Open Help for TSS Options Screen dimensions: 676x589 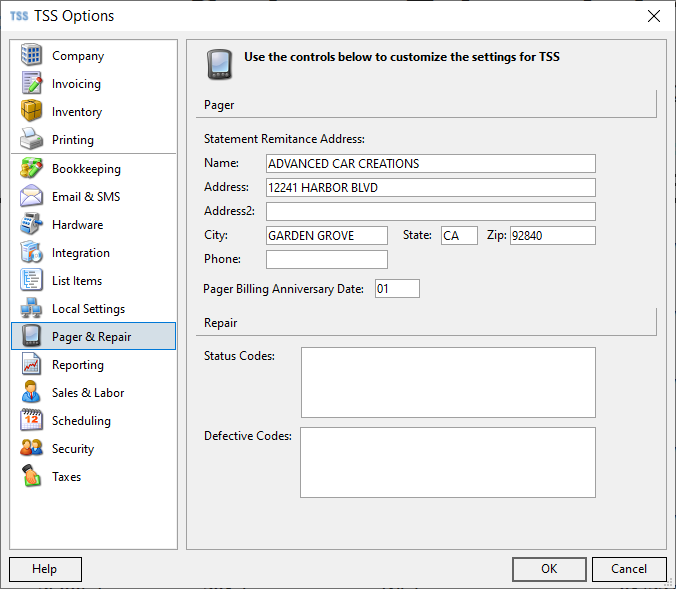45,569
